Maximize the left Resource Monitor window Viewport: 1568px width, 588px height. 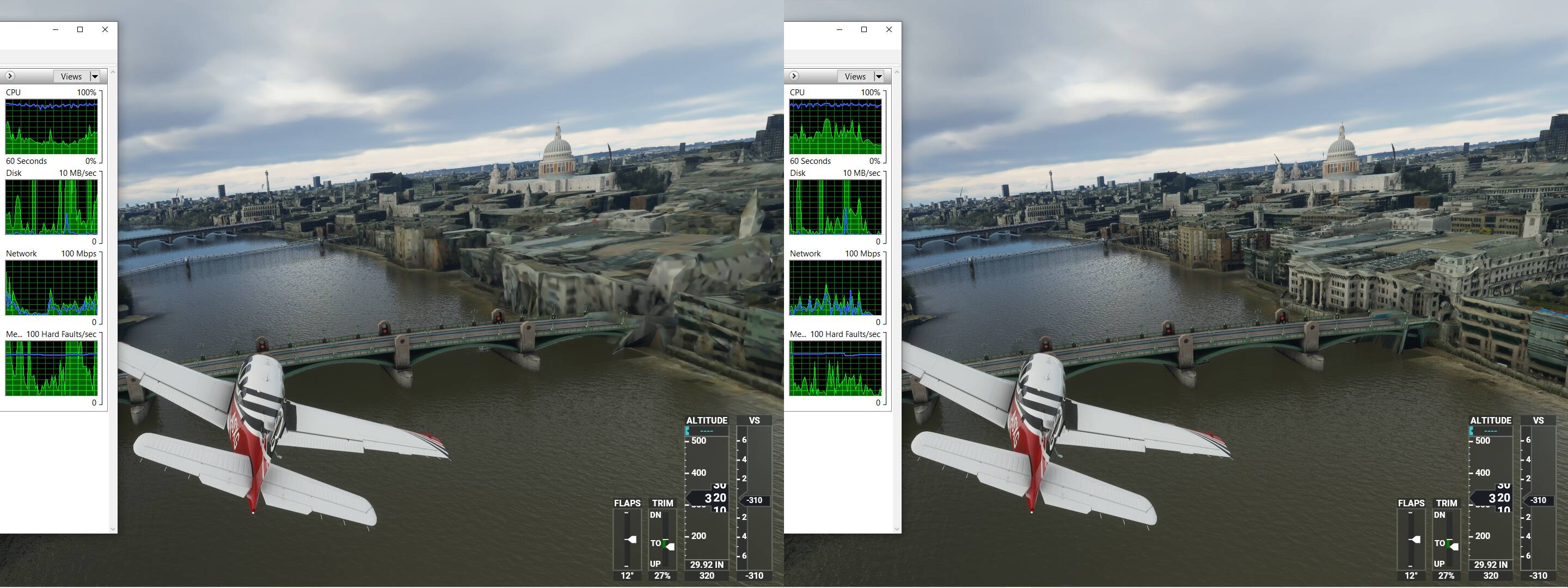pyautogui.click(x=79, y=29)
